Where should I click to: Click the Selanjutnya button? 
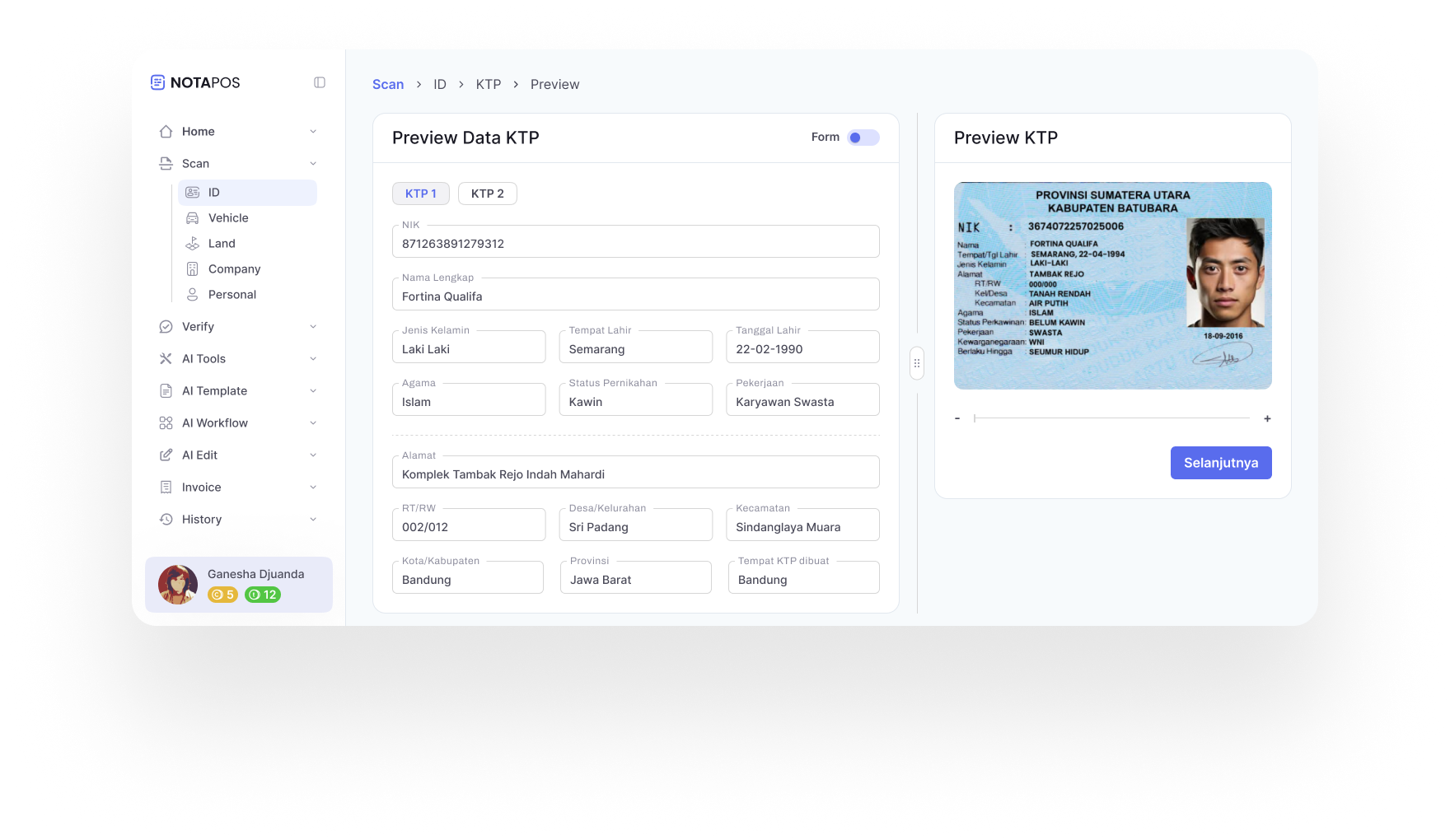point(1220,463)
